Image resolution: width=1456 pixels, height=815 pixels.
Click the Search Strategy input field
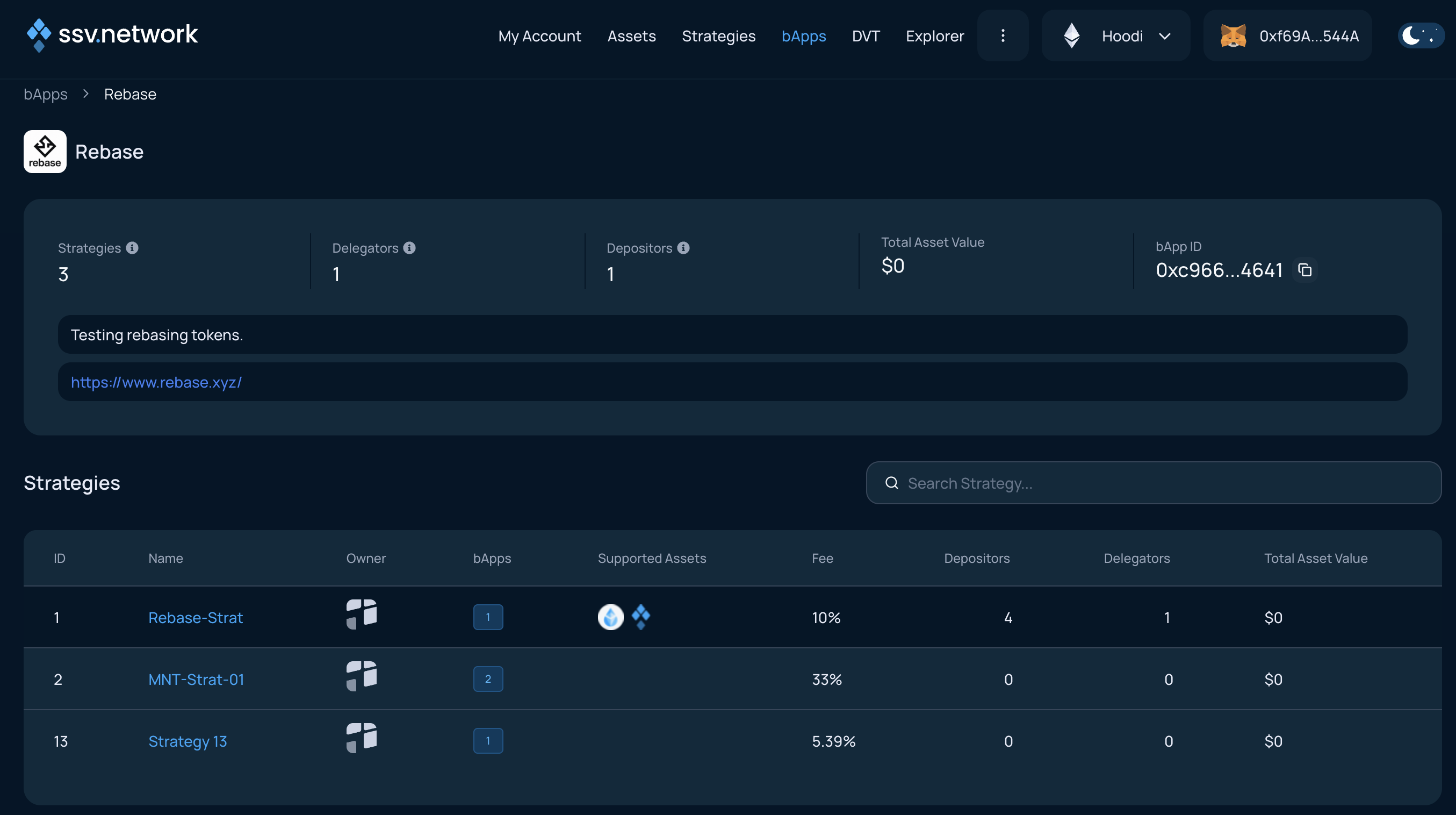click(1153, 483)
